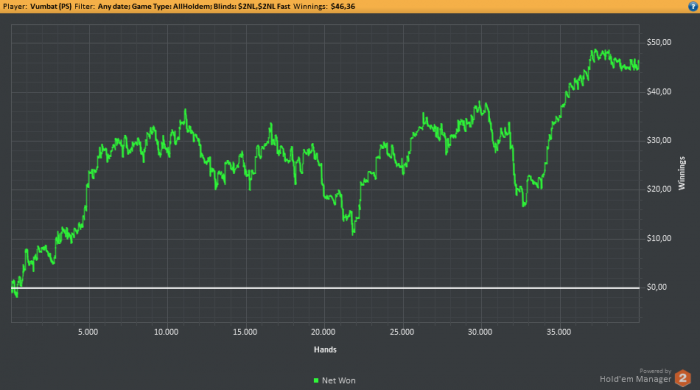Click the 5.000 hands tick label
This screenshot has height=390, width=700.
(88, 332)
